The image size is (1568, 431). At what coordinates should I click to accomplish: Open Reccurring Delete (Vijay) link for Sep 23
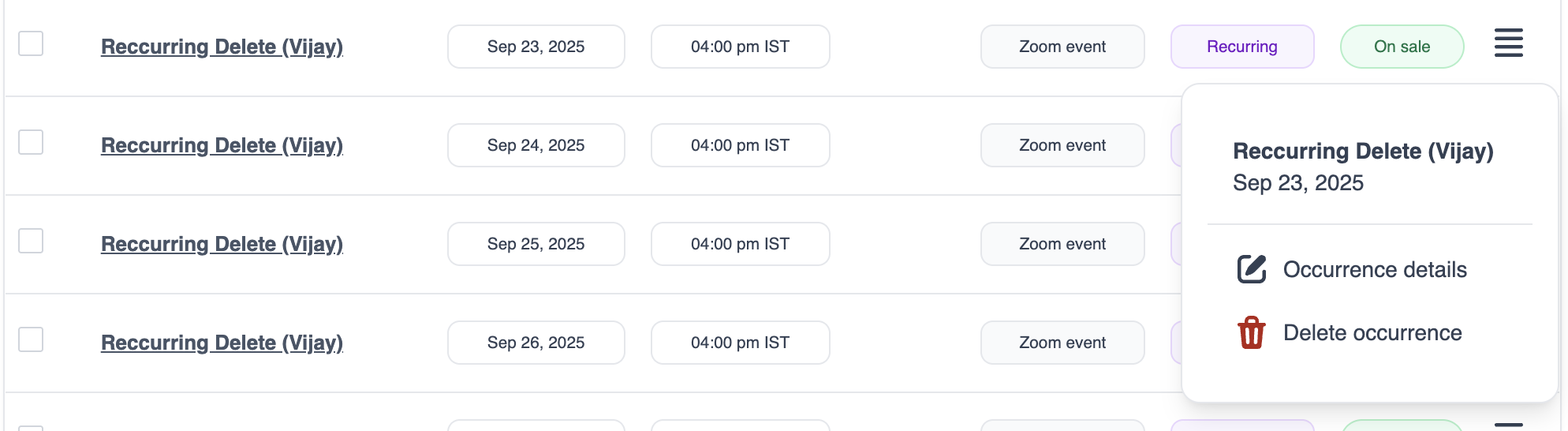point(222,47)
